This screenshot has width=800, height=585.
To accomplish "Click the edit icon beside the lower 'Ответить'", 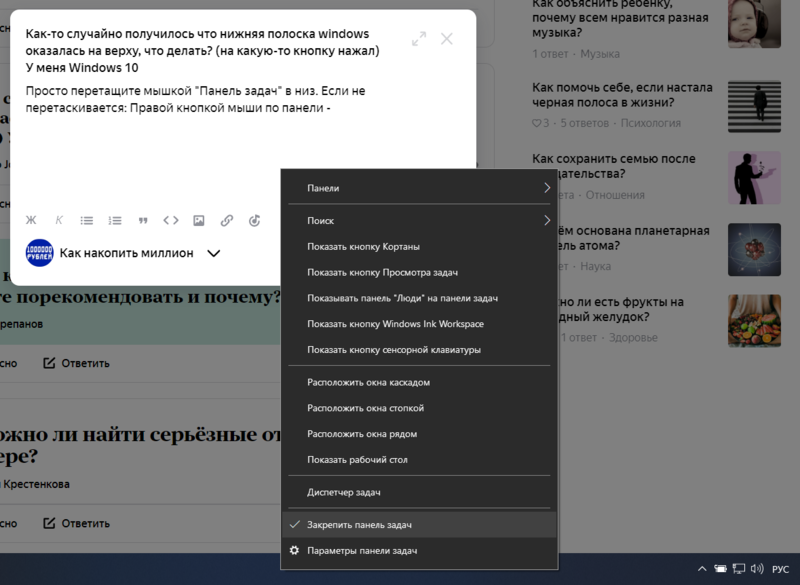I will tap(49, 523).
